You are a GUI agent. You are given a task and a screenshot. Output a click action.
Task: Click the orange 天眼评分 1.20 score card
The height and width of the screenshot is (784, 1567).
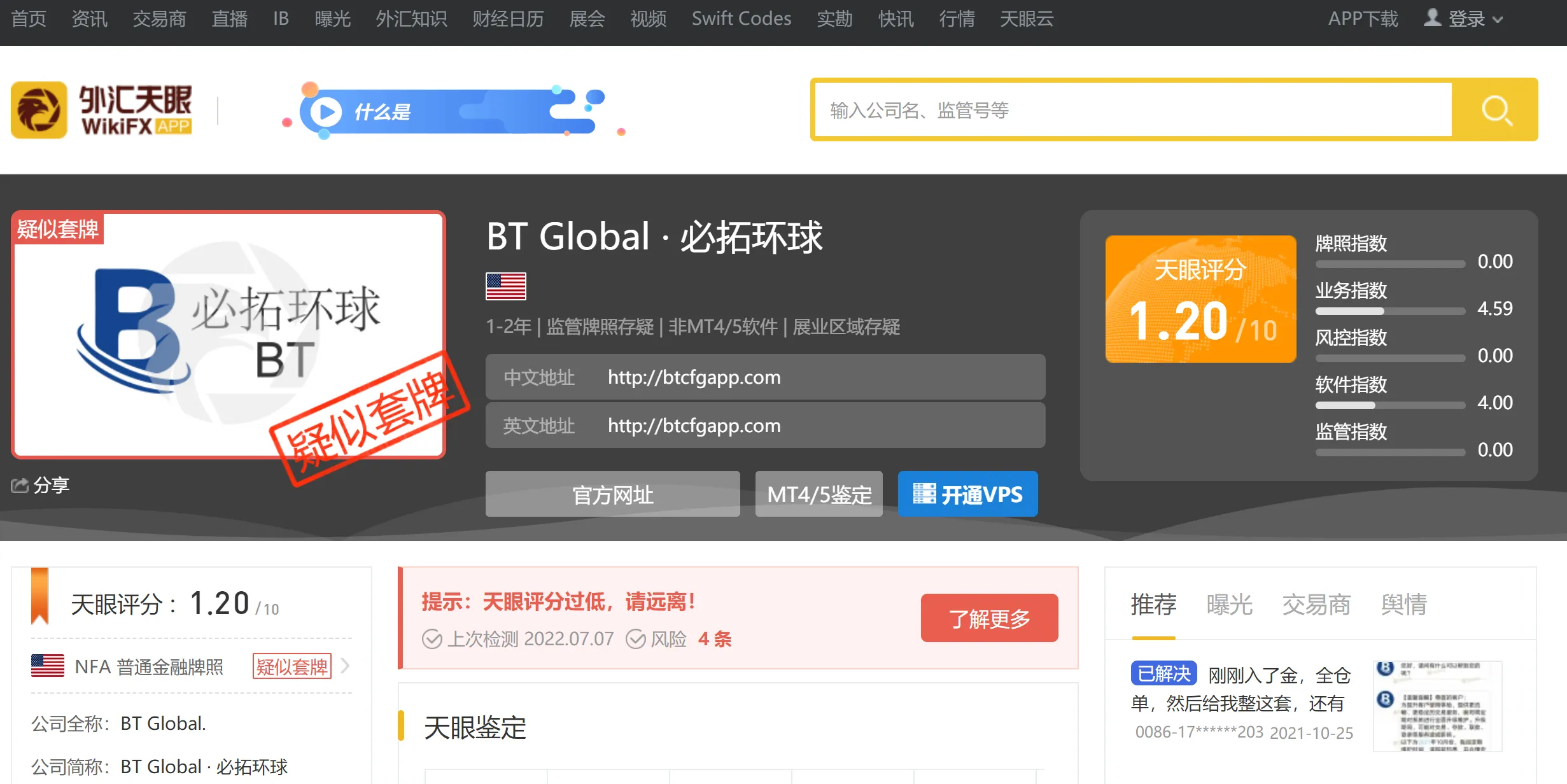(1201, 299)
